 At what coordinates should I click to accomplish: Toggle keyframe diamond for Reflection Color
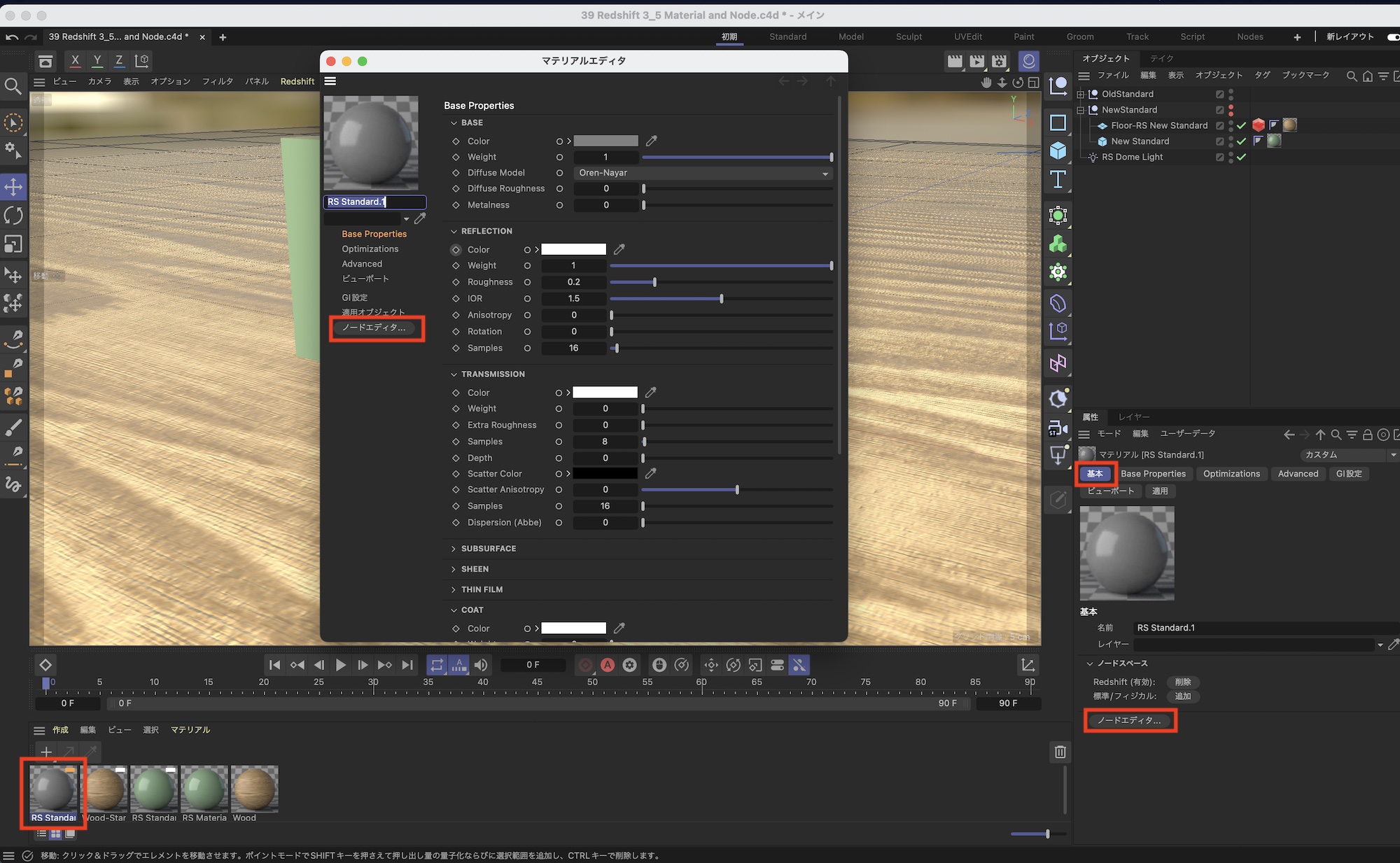tap(456, 249)
